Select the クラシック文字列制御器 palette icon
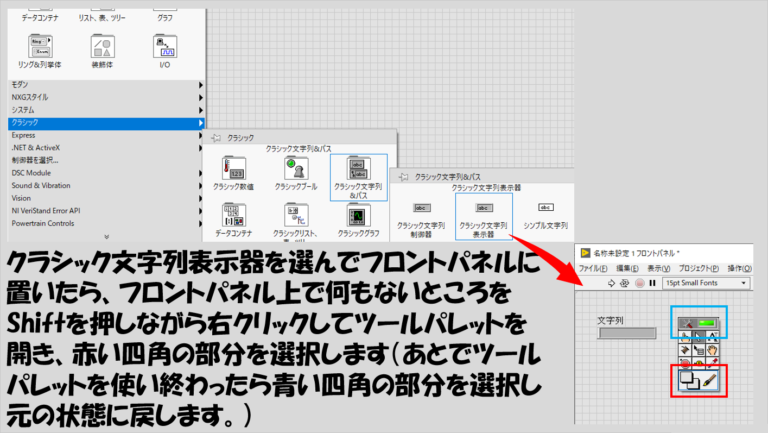 (421, 213)
